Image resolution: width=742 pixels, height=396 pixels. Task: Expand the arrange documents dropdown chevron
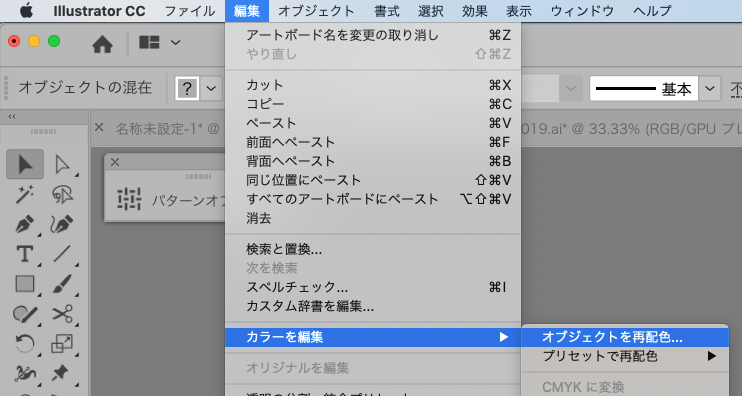(176, 43)
